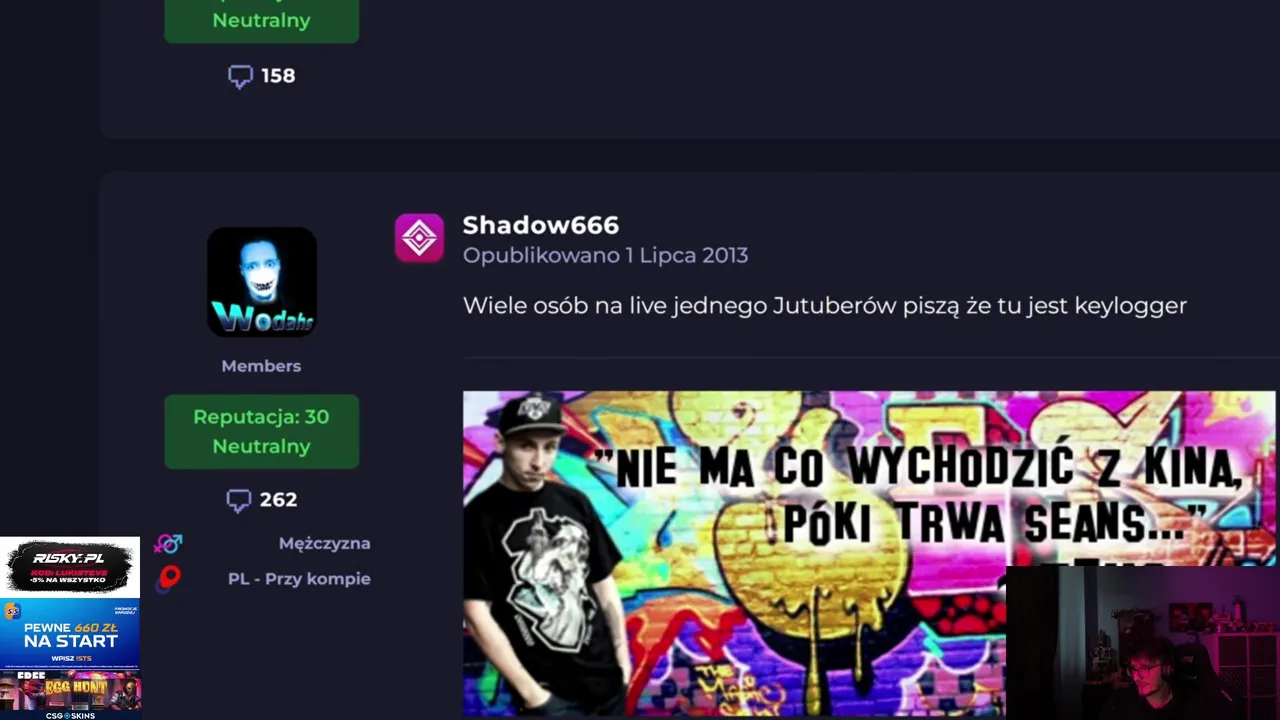Click the speech bubble icon next to 158
The height and width of the screenshot is (720, 1280).
click(240, 76)
